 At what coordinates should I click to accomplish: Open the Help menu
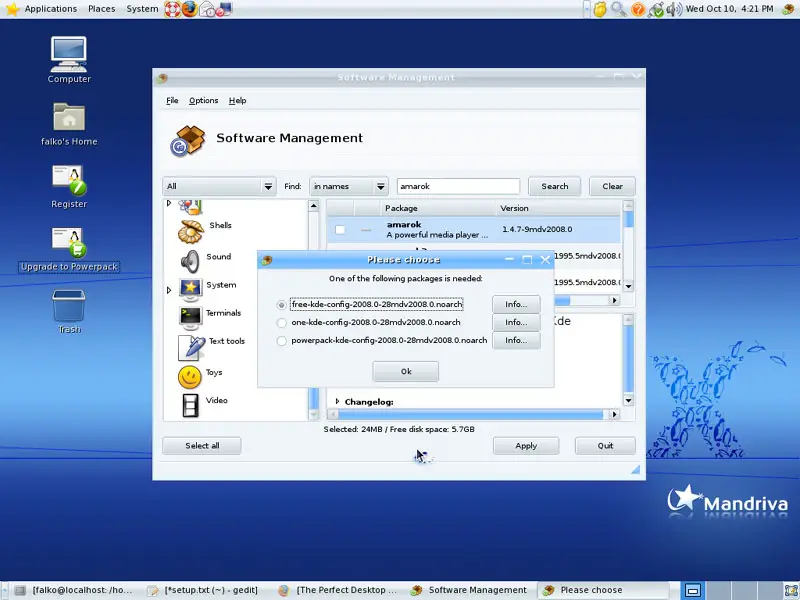coord(237,101)
